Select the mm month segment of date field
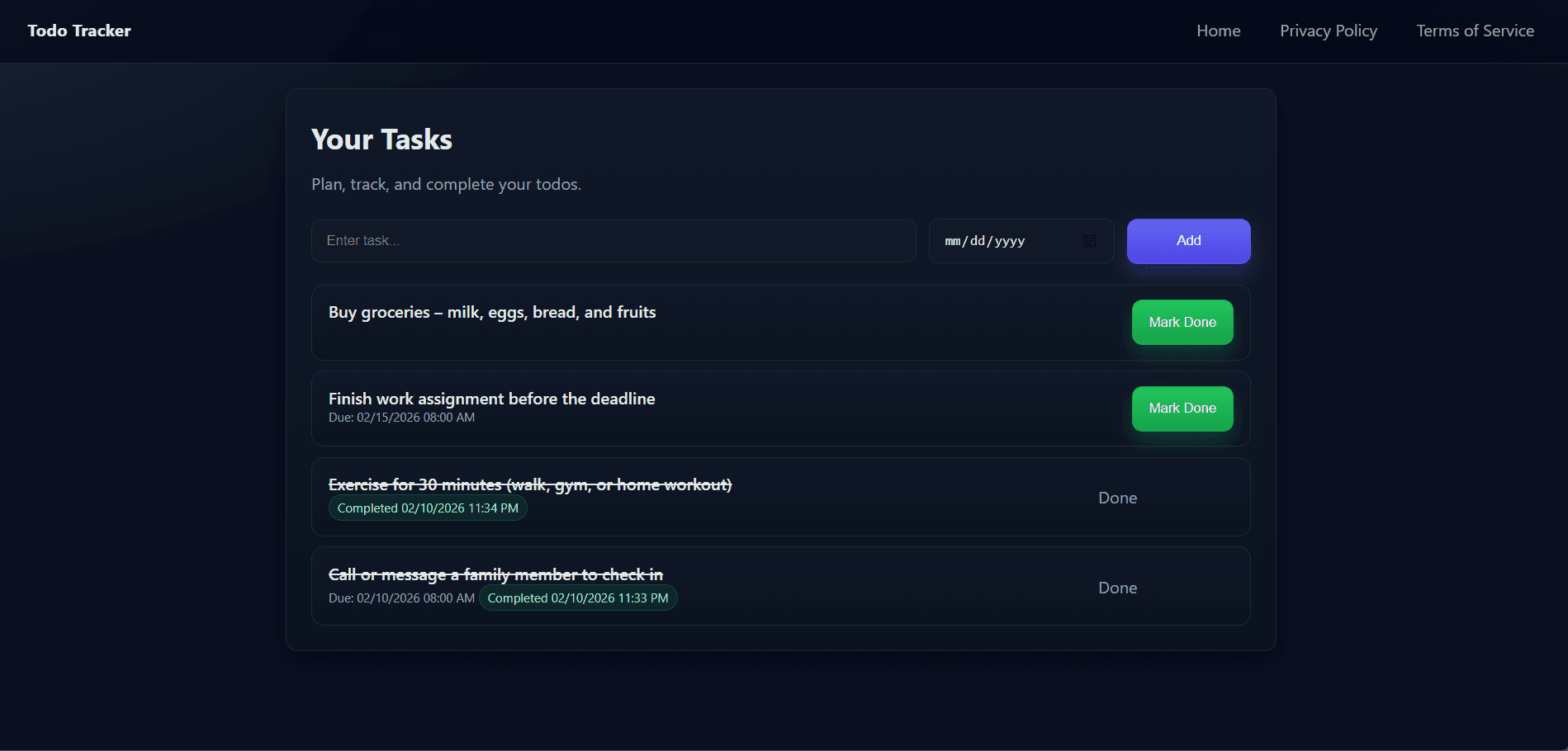 [x=953, y=241]
